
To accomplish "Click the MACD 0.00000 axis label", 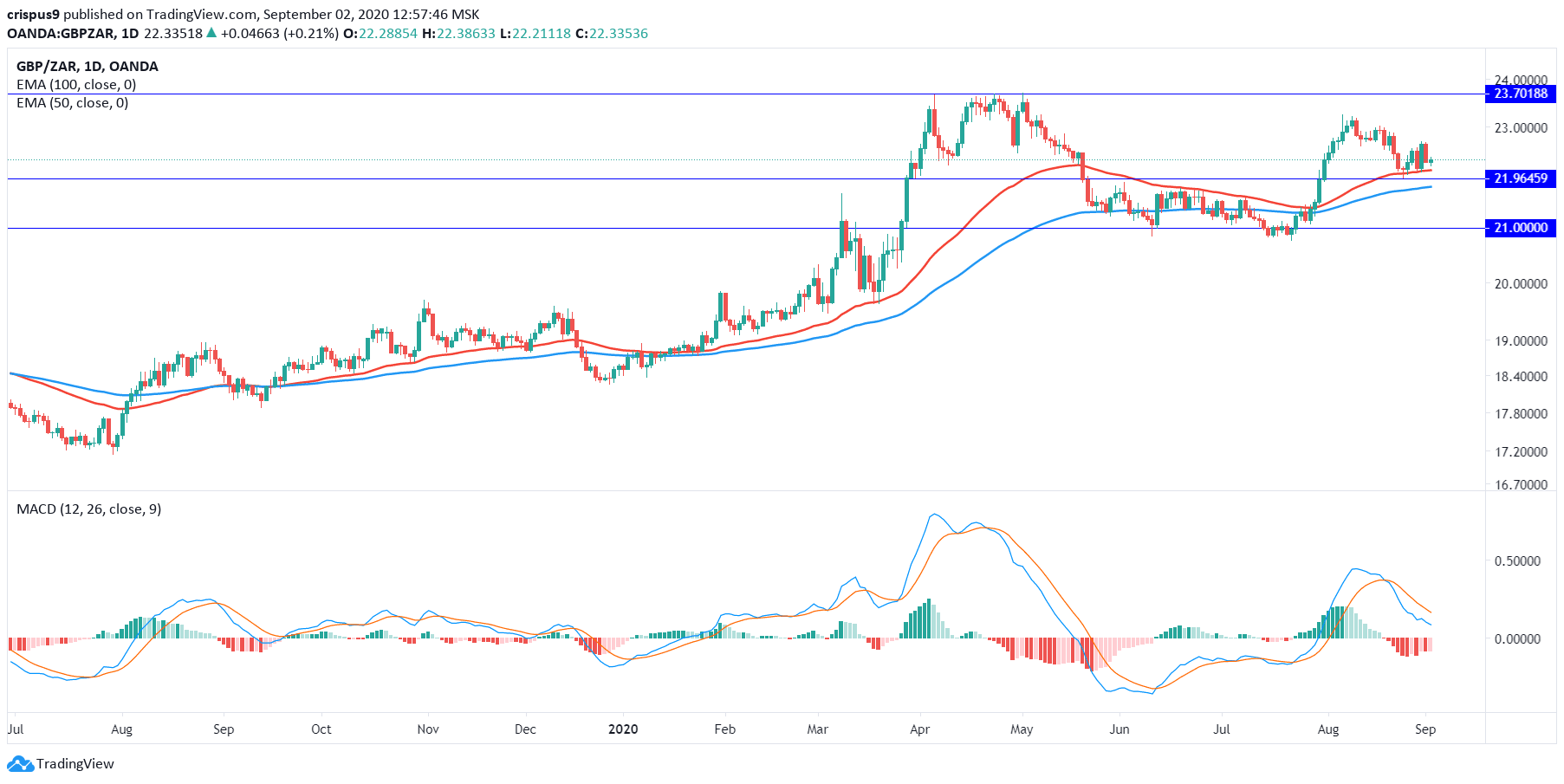I will click(x=1517, y=639).
